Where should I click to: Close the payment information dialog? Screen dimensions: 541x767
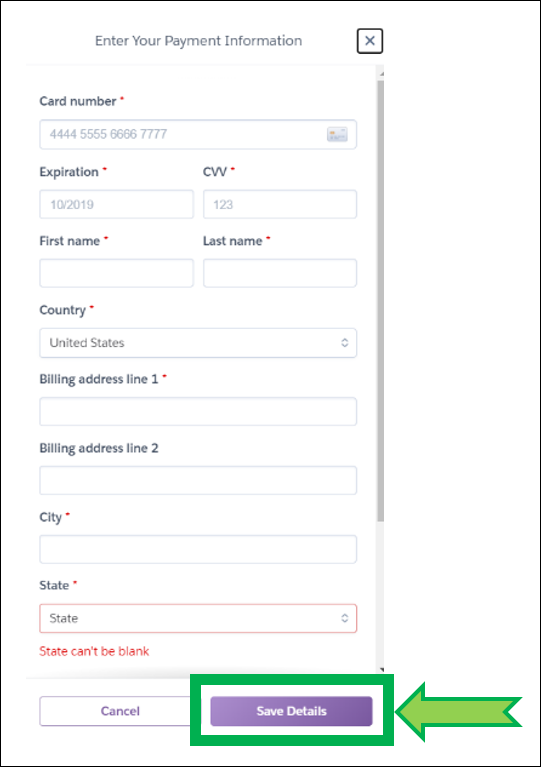click(x=370, y=41)
